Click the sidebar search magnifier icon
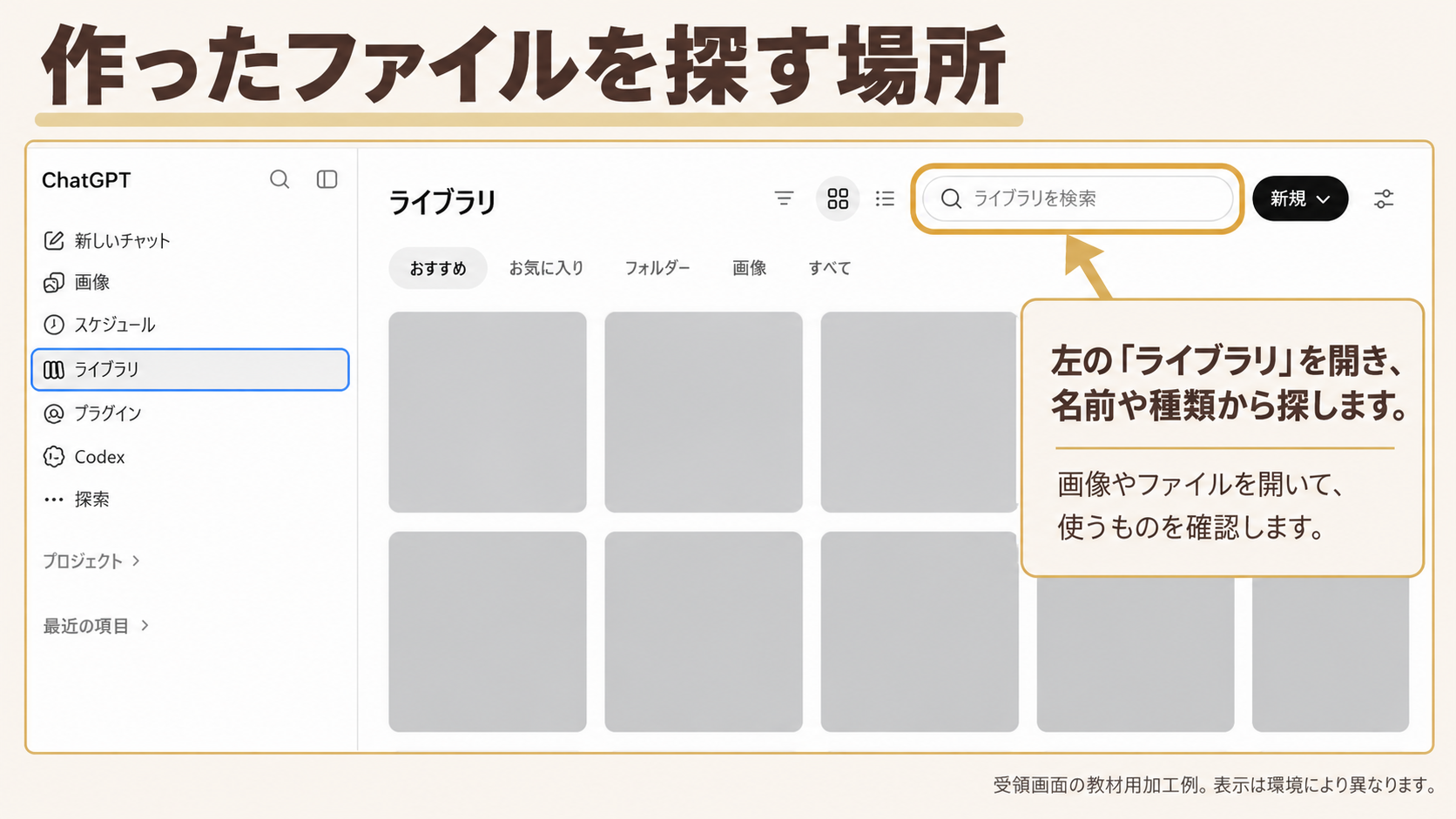This screenshot has height=819, width=1456. (x=280, y=179)
